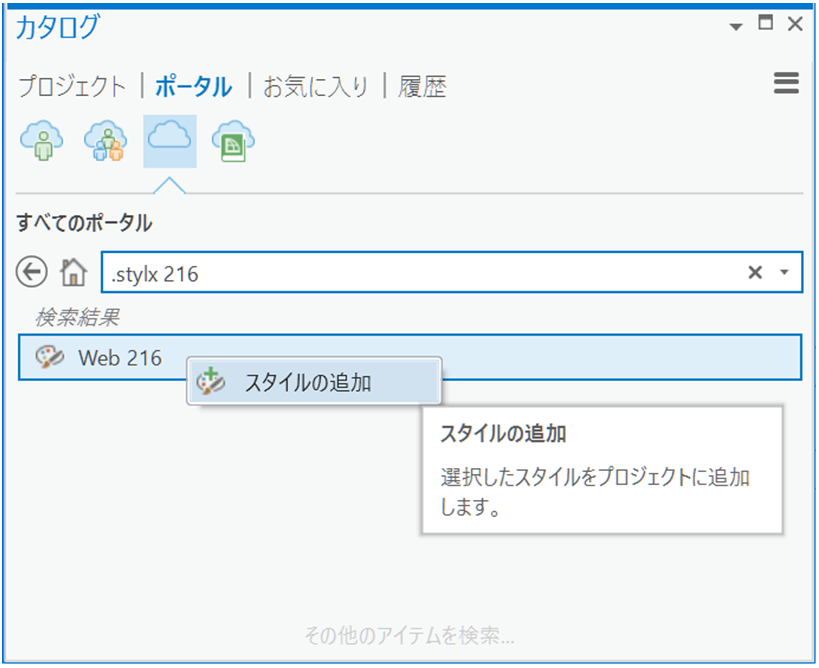This screenshot has height=668, width=819.
Task: Click the palette icon beside Web 216
Action: (x=50, y=357)
